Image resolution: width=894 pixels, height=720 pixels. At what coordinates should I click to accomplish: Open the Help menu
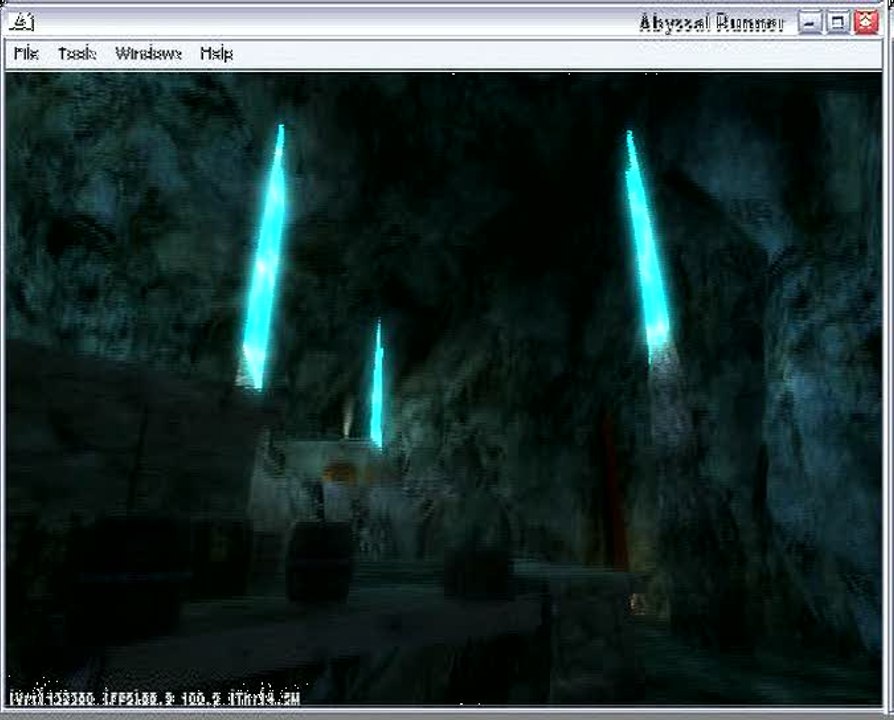[x=217, y=54]
